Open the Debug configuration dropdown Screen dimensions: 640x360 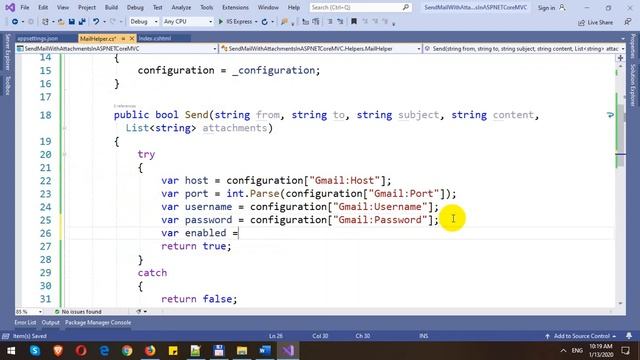coord(144,22)
